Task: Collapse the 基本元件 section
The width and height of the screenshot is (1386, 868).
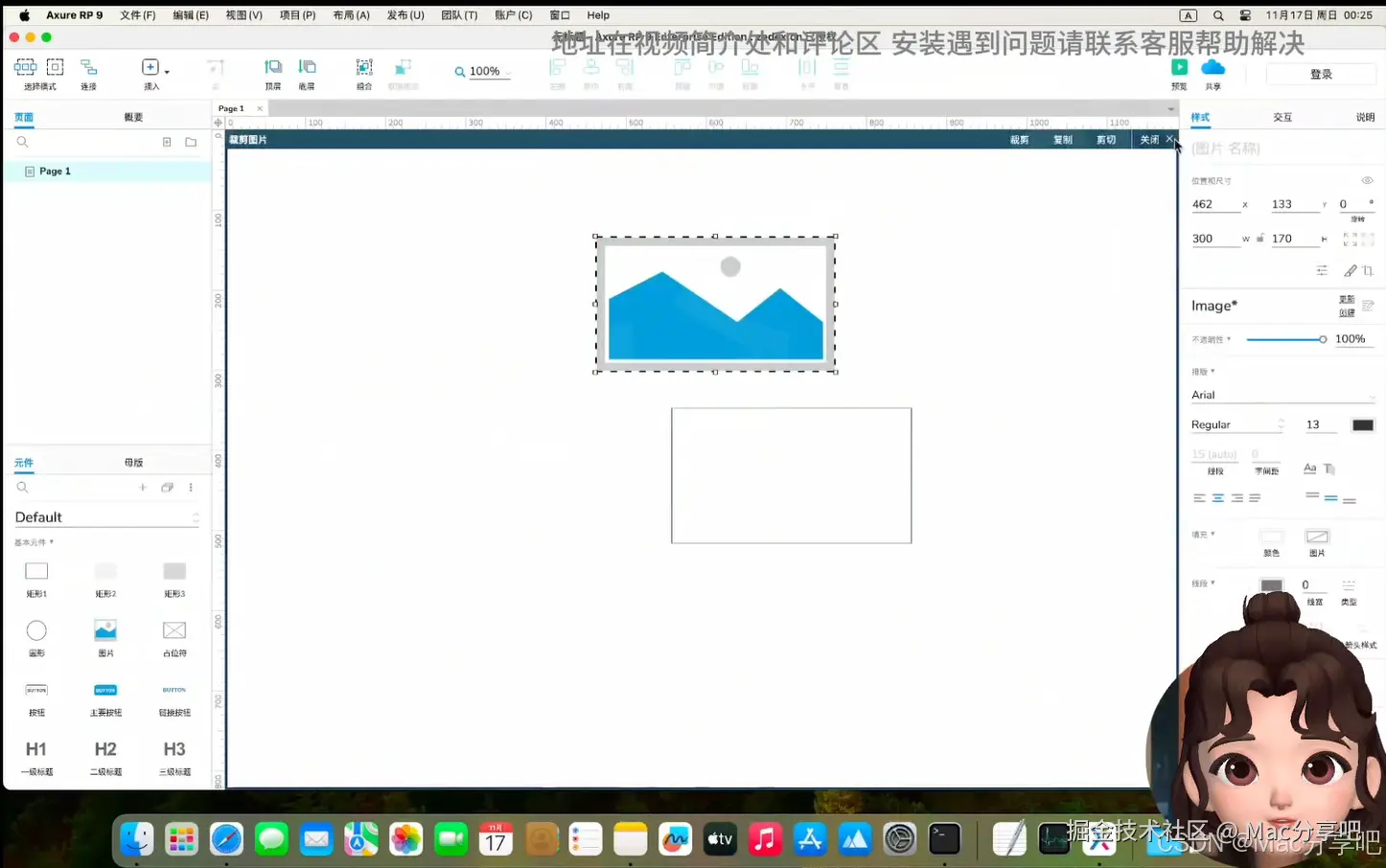Action: pyautogui.click(x=34, y=542)
